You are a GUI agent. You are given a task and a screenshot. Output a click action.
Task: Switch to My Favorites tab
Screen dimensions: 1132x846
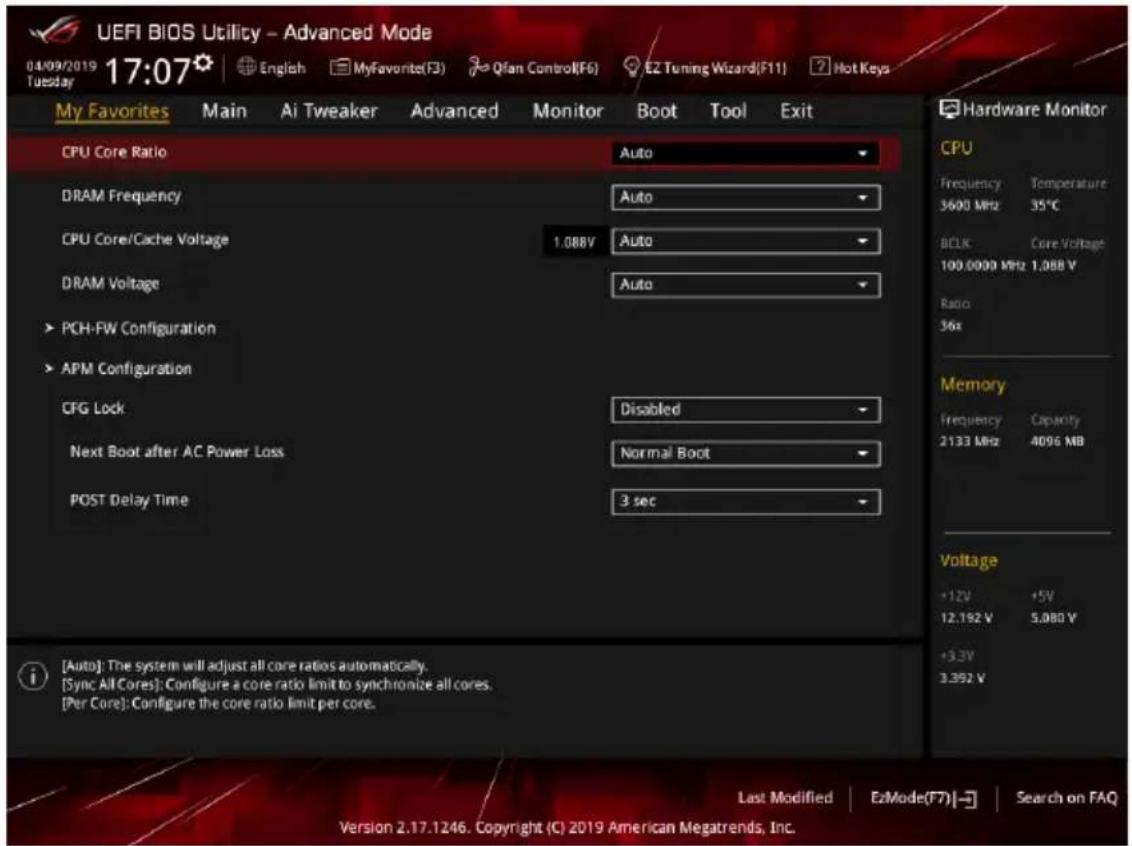(x=112, y=111)
